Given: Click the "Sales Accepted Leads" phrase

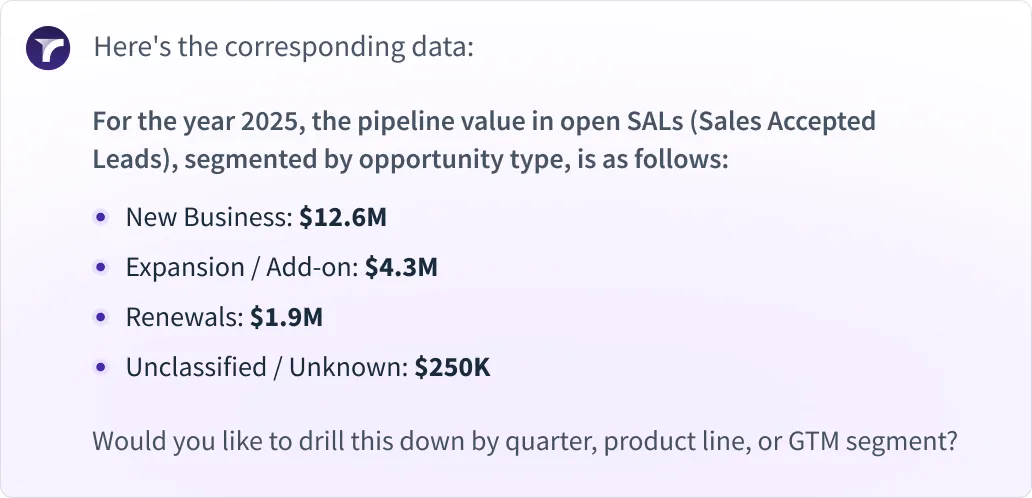Looking at the screenshot, I should click(x=484, y=141).
